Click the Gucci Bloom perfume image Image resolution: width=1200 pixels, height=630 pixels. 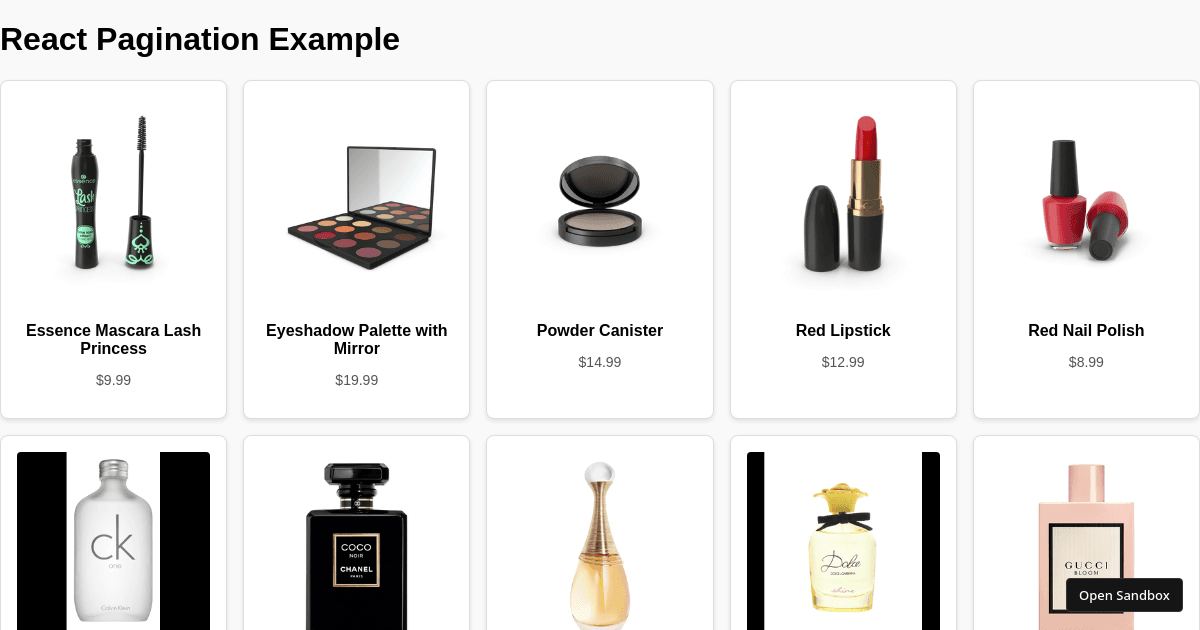(x=1086, y=541)
